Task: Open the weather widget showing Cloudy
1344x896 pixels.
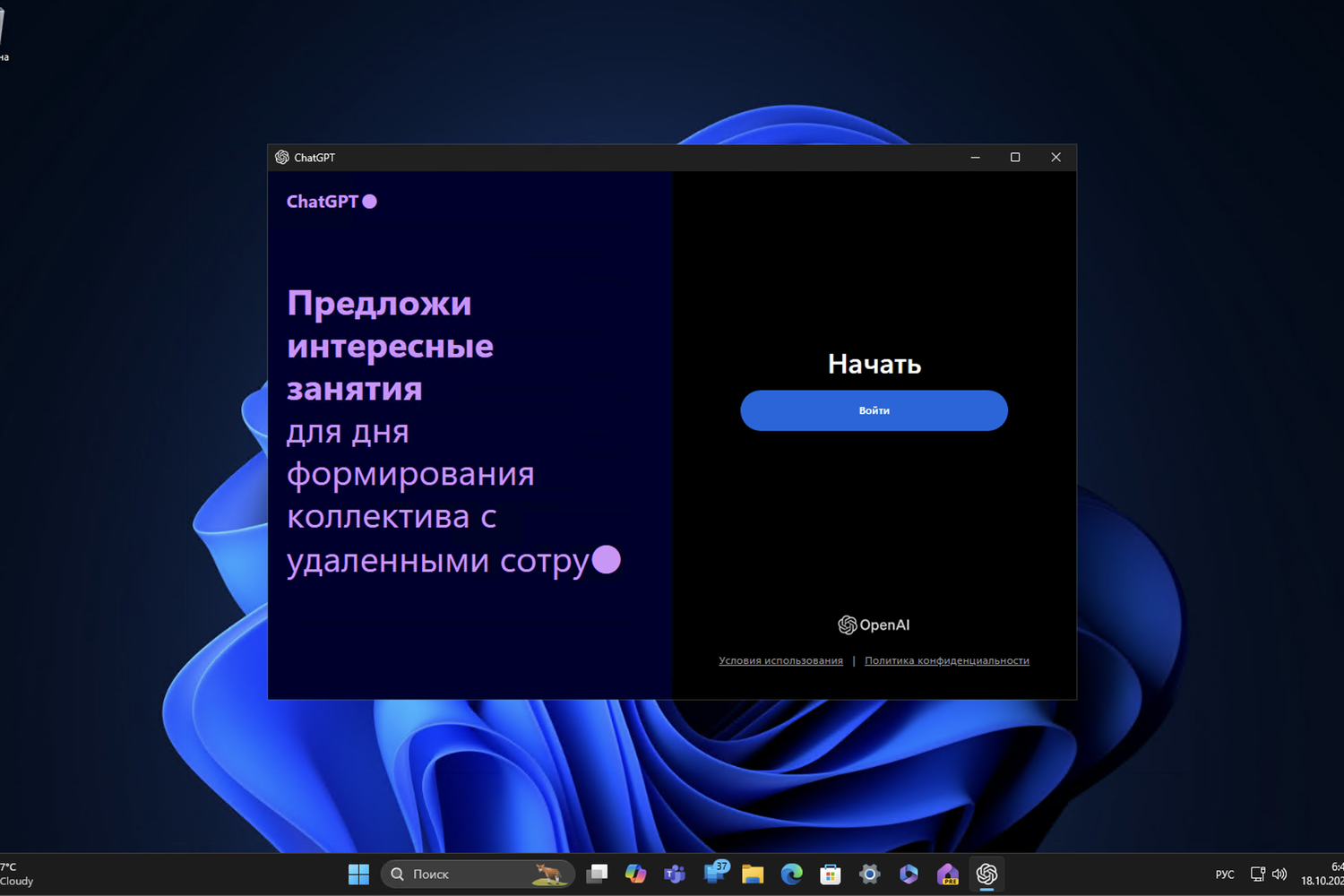Action: tap(17, 874)
